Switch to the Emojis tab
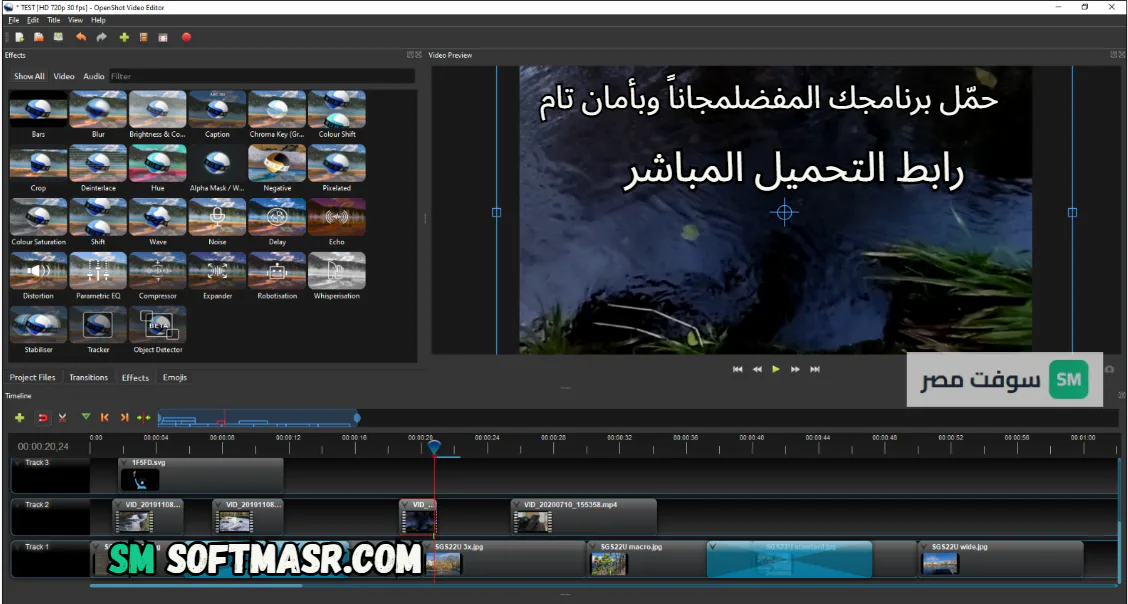 coord(175,378)
